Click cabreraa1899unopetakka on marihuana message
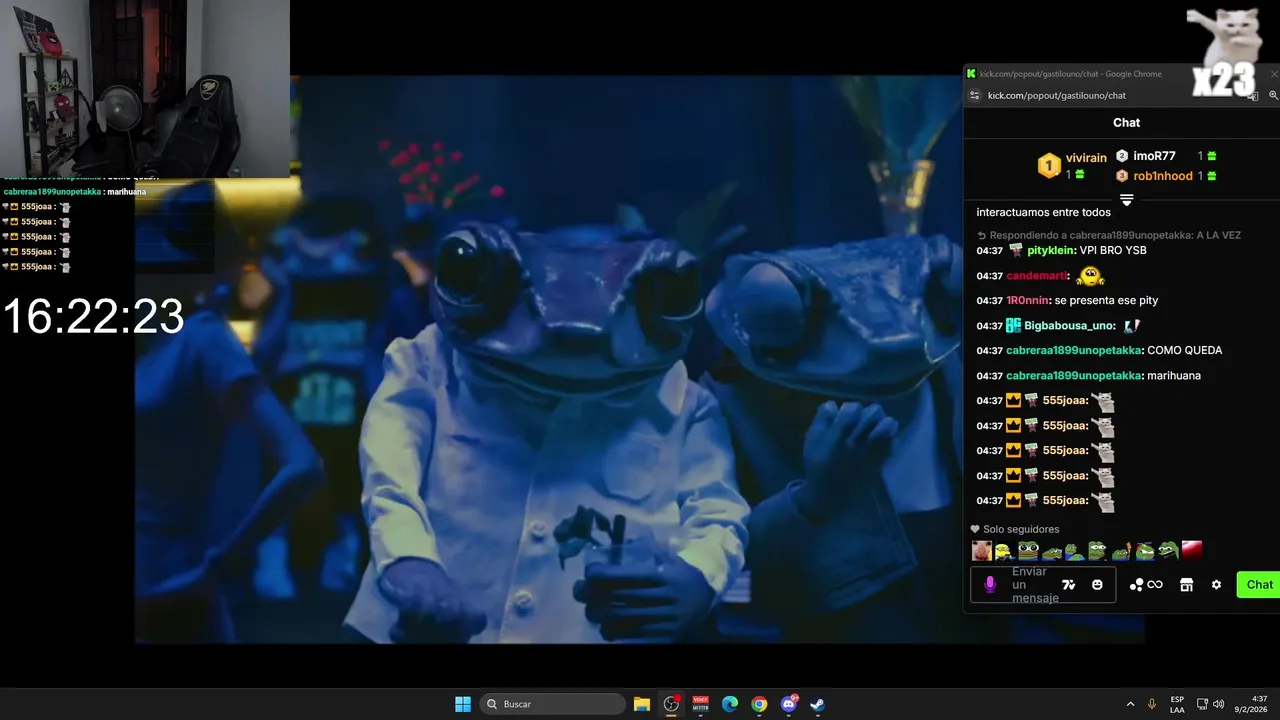Viewport: 1280px width, 720px height. coord(1074,375)
